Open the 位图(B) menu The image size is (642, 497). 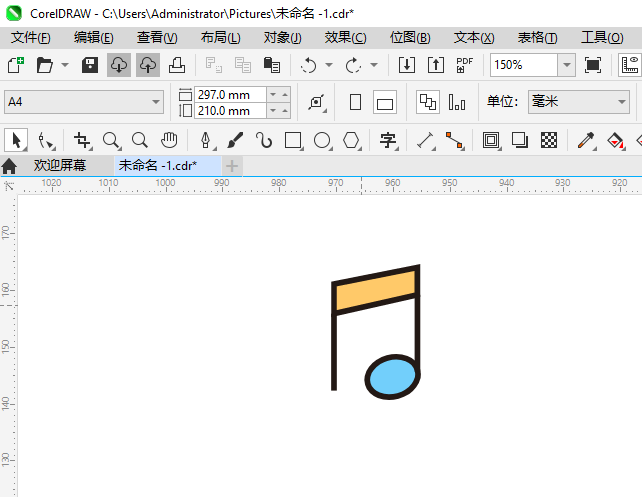click(x=410, y=38)
